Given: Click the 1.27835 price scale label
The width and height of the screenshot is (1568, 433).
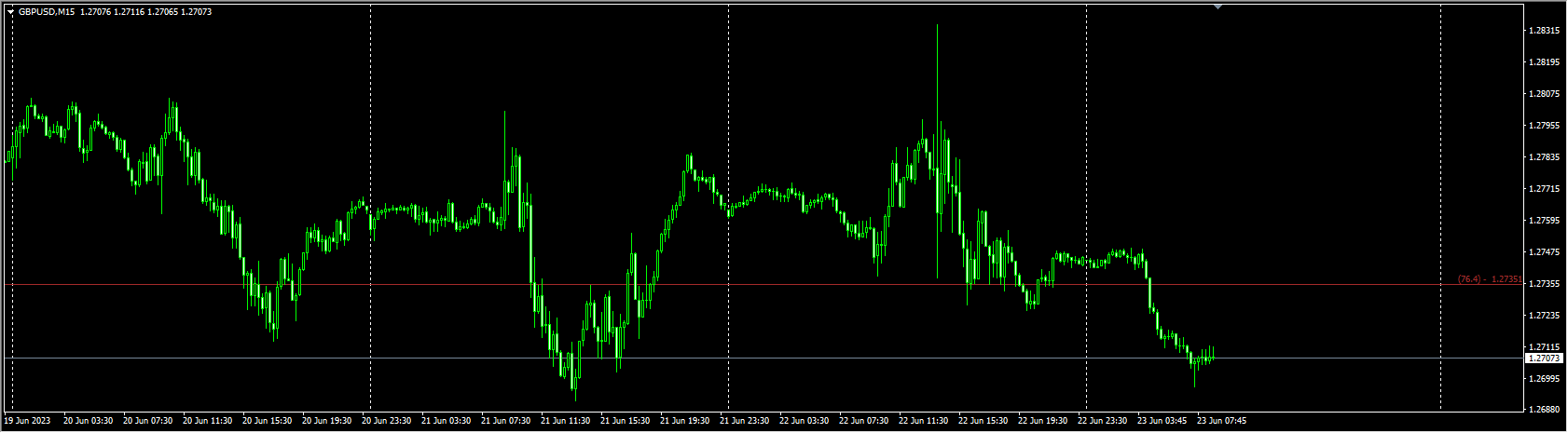Looking at the screenshot, I should coord(1545,157).
